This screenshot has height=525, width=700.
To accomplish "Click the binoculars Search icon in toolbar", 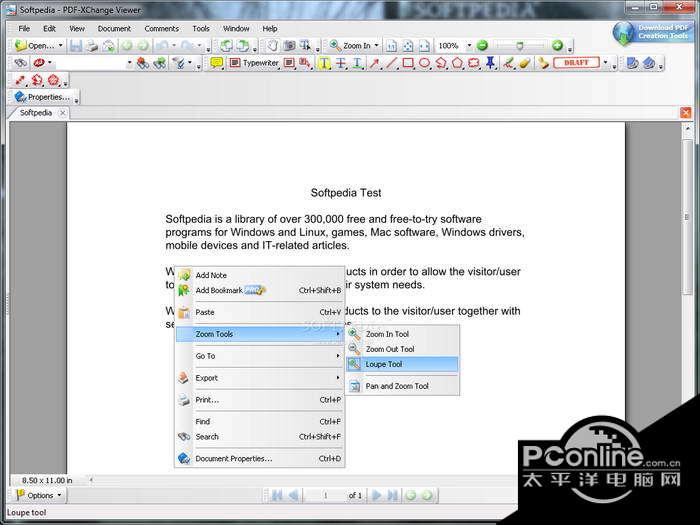I will [x=21, y=63].
